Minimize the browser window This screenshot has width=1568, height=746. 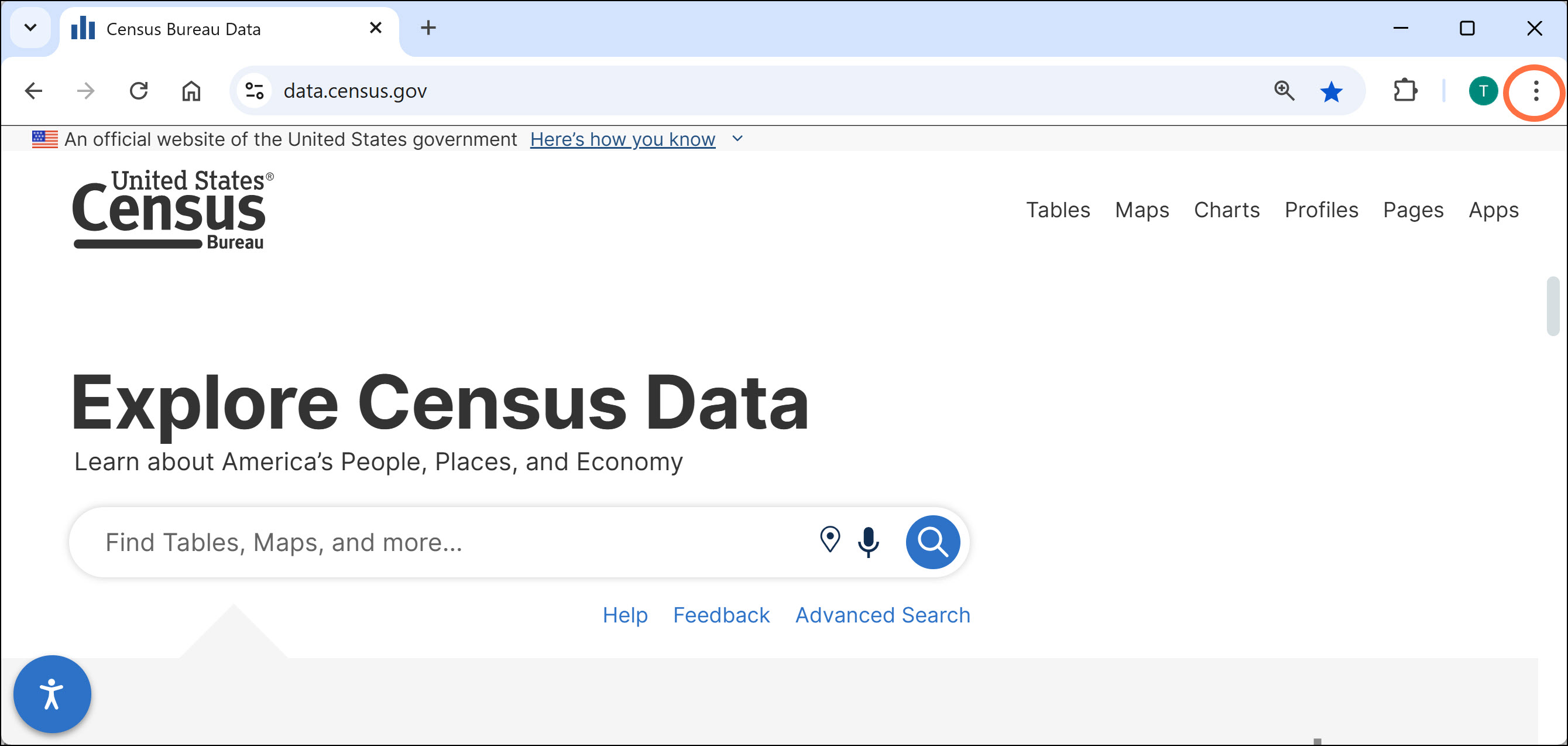click(1401, 28)
